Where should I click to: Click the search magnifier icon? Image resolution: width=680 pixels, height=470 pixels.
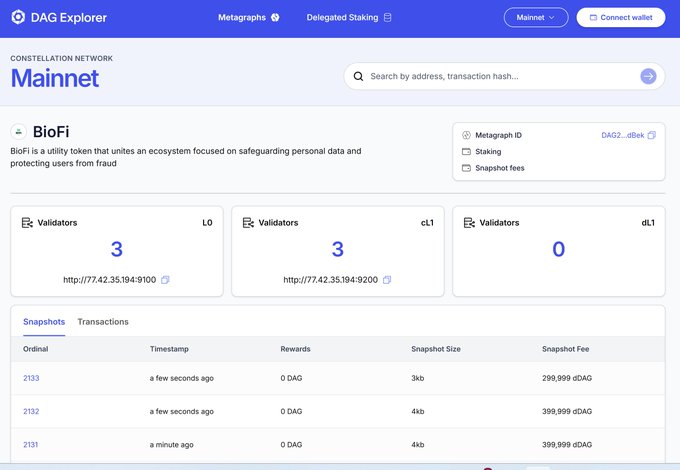click(358, 76)
